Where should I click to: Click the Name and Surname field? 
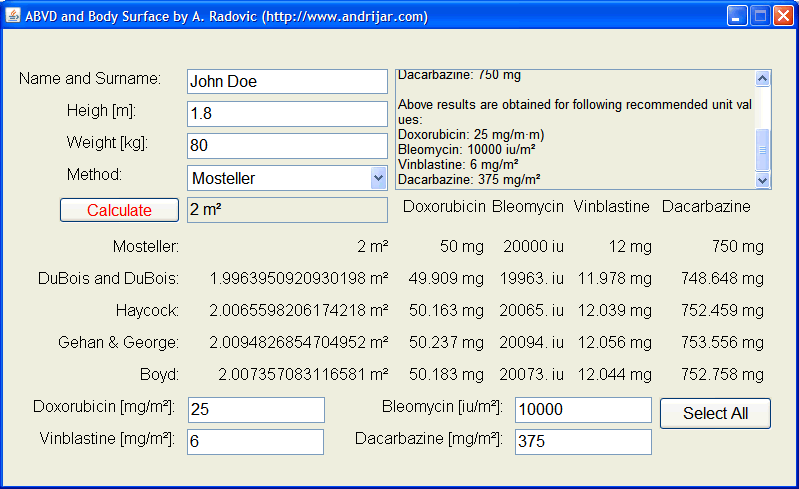pyautogui.click(x=287, y=82)
